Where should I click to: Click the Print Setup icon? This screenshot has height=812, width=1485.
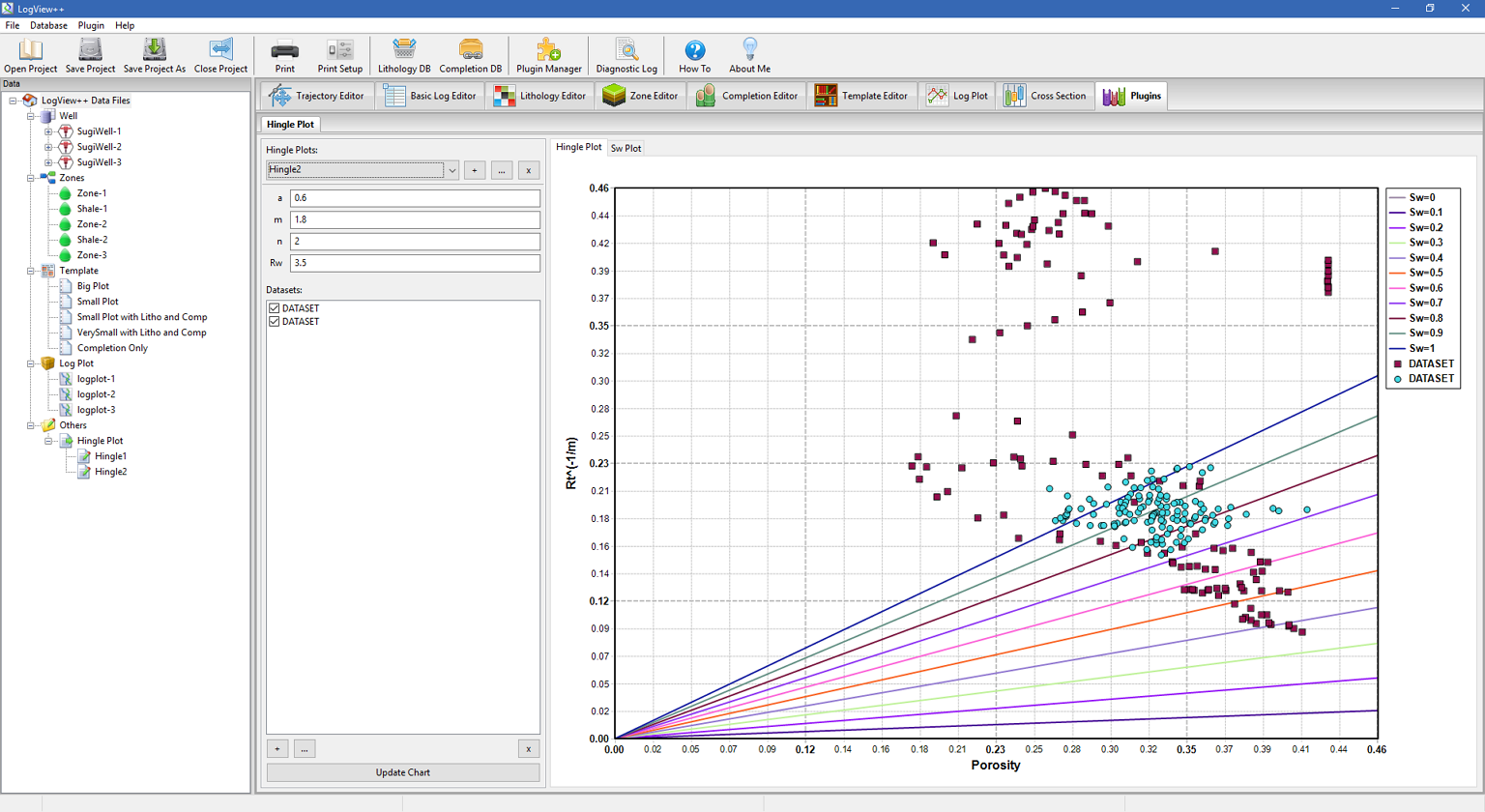click(339, 55)
